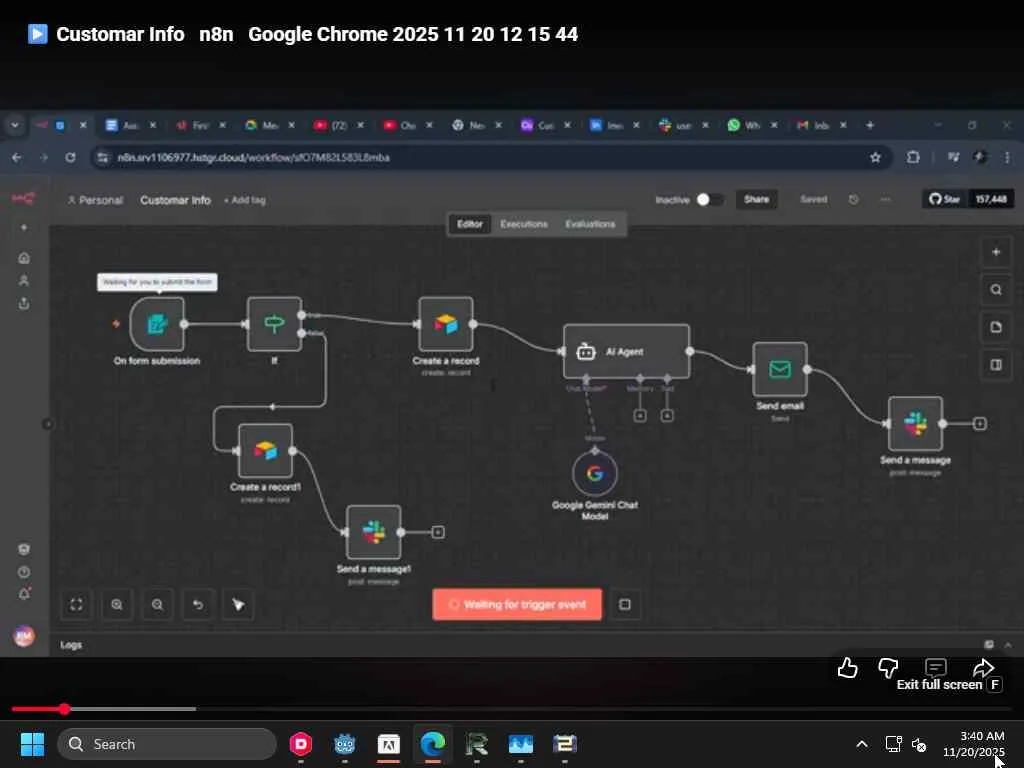Click the Windows taskbar Search box

coord(167,744)
